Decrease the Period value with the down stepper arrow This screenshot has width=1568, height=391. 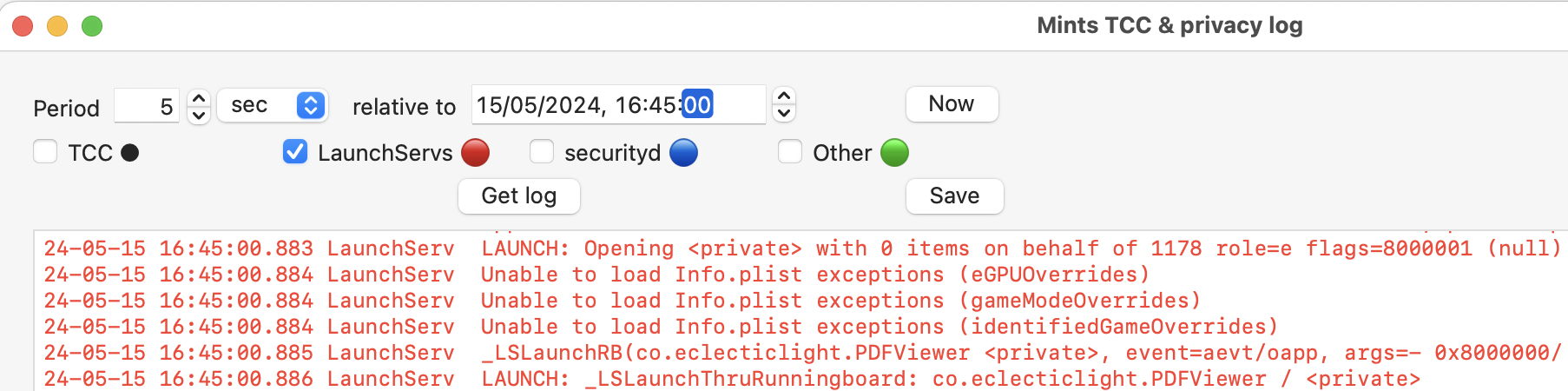[x=199, y=115]
